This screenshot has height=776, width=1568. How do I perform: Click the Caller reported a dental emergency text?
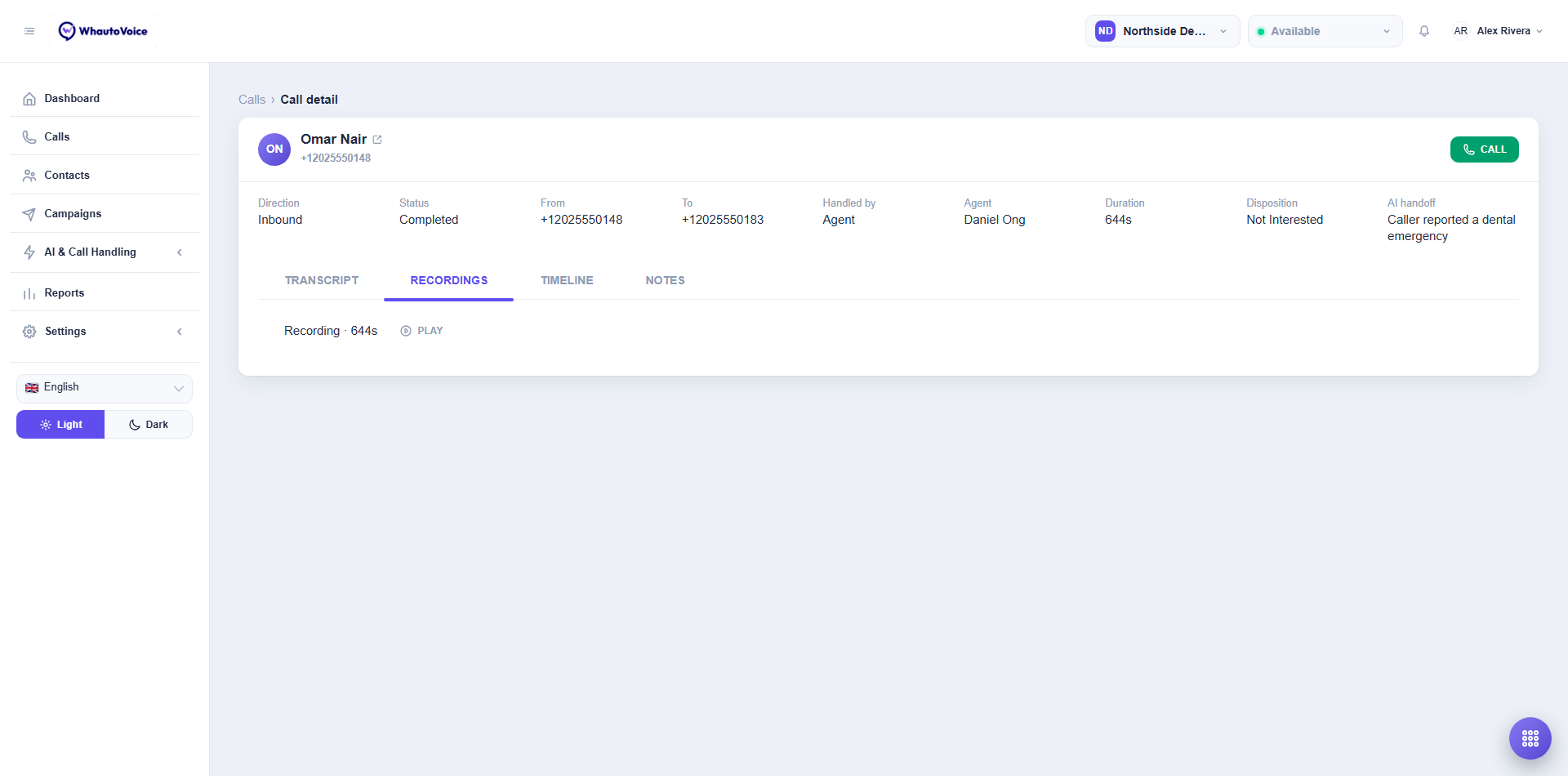tap(1451, 228)
